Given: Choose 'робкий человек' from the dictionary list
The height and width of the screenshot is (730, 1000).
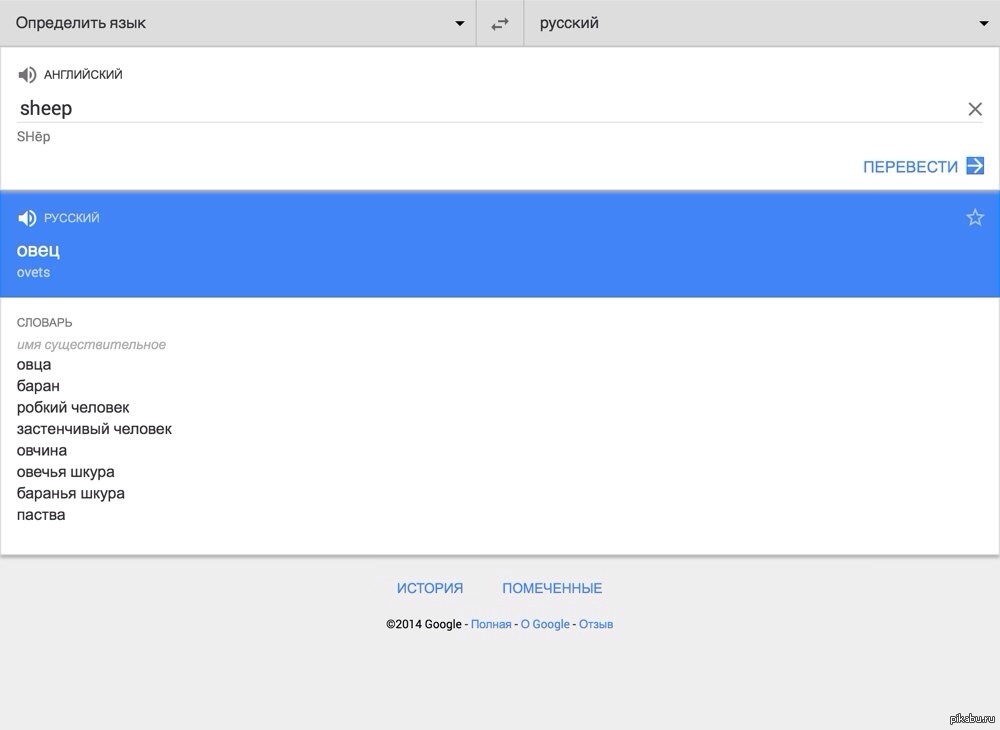Looking at the screenshot, I should [73, 408].
